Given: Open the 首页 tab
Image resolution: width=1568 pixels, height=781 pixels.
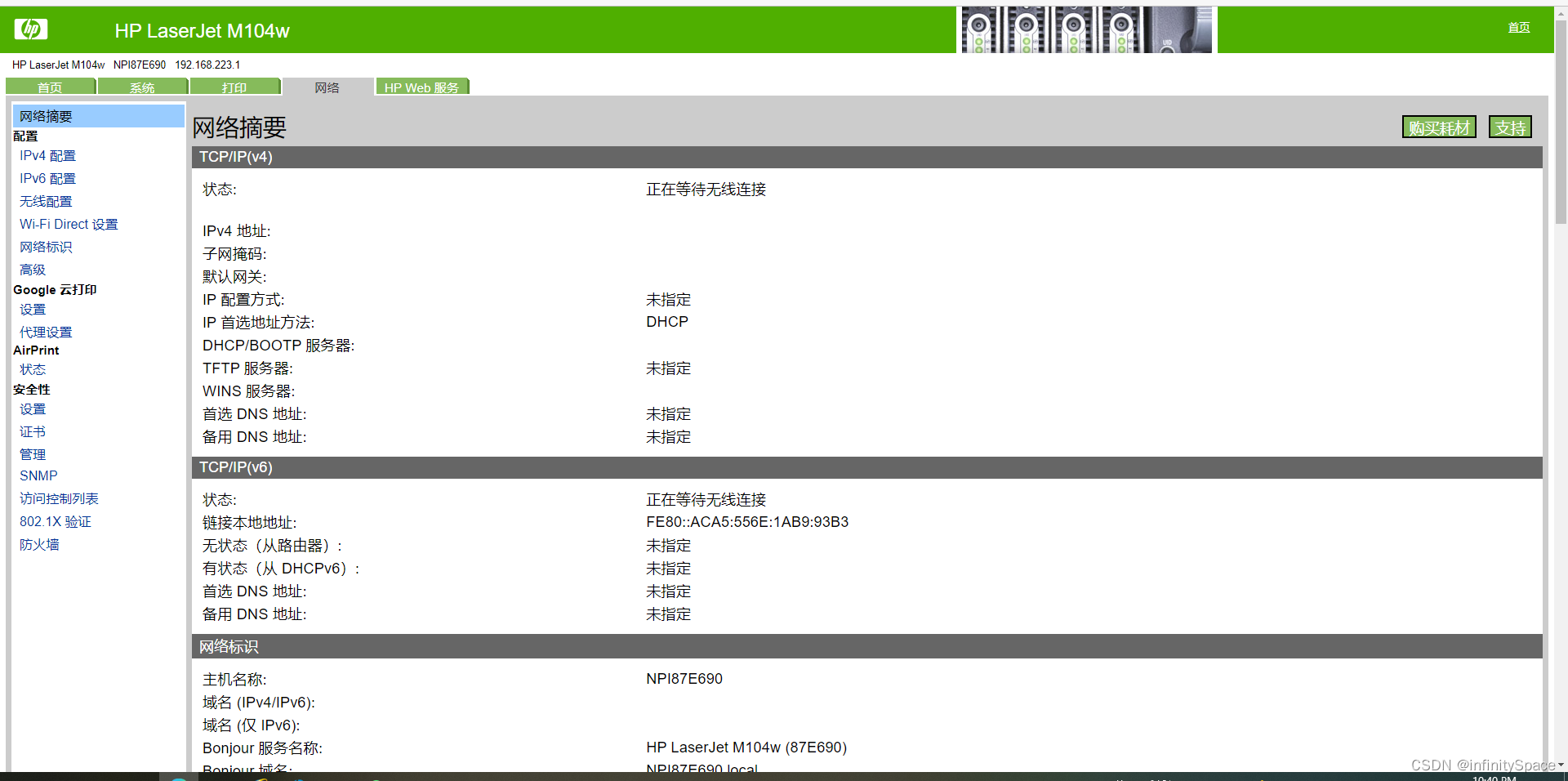Looking at the screenshot, I should coord(51,87).
